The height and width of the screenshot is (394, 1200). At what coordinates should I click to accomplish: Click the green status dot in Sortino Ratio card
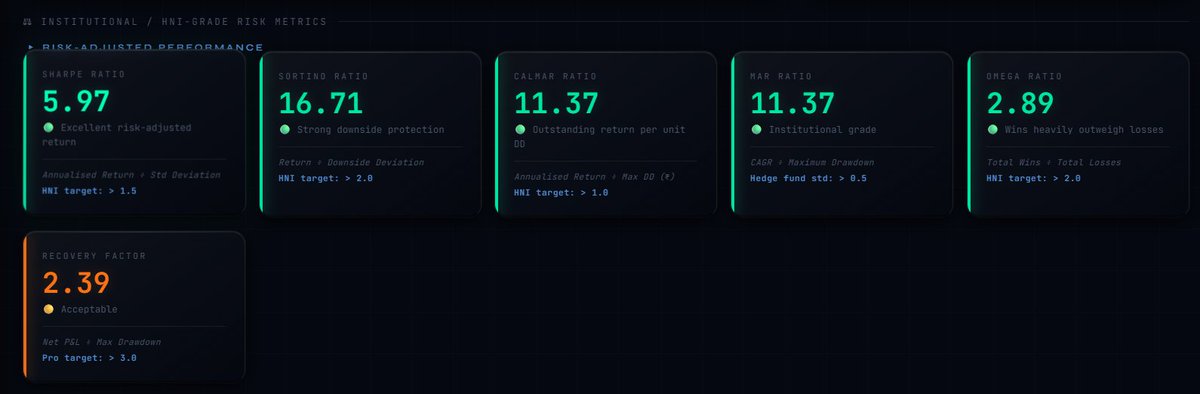tap(284, 130)
